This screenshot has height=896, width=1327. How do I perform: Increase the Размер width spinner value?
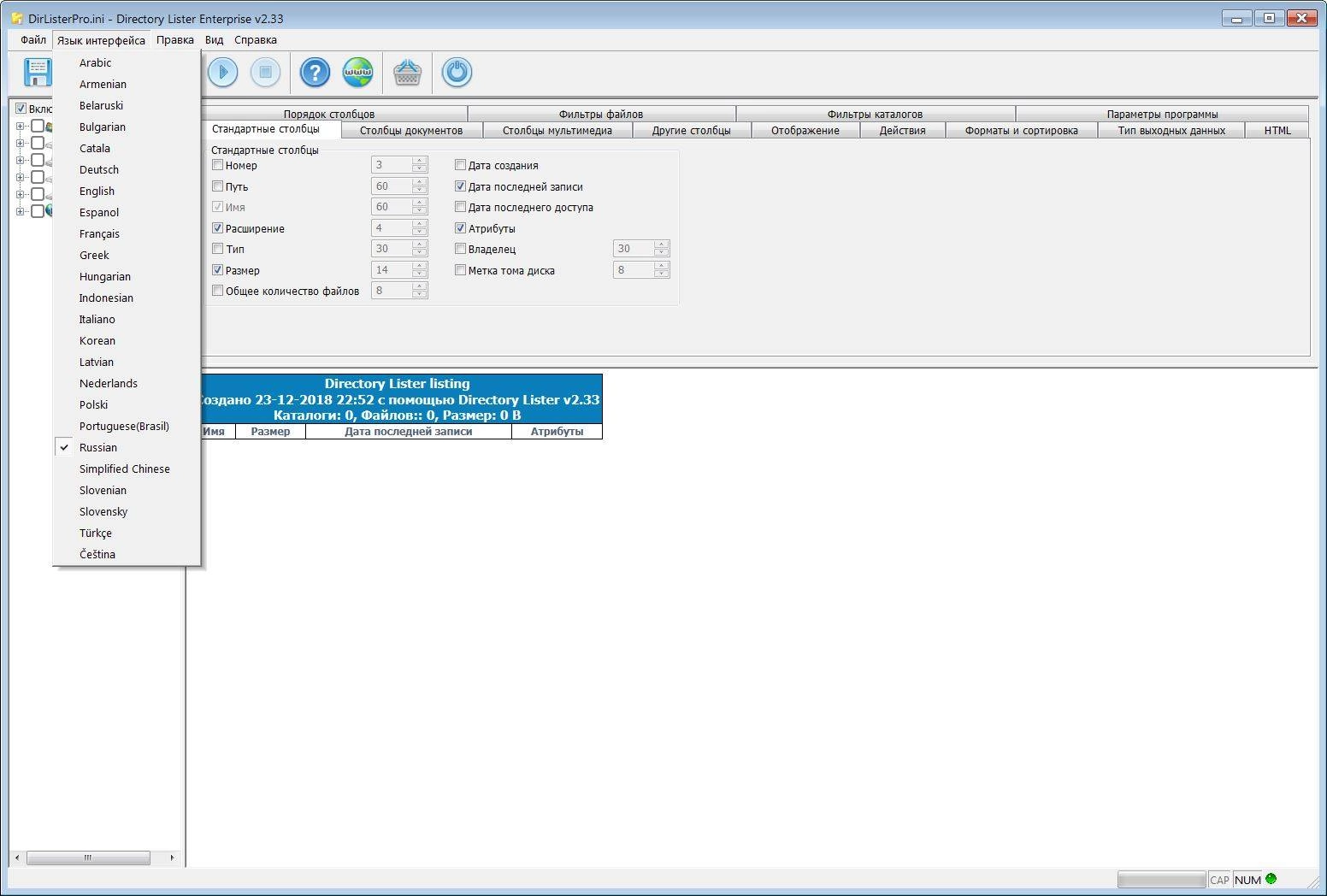coord(419,266)
